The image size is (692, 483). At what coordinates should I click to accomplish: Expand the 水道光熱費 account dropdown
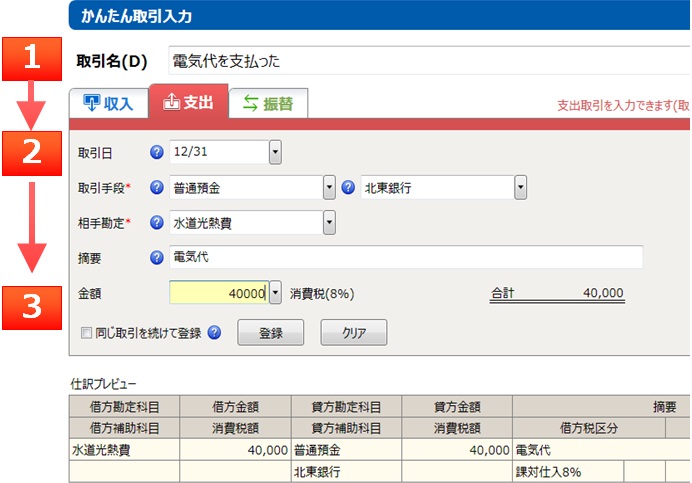pyautogui.click(x=329, y=222)
